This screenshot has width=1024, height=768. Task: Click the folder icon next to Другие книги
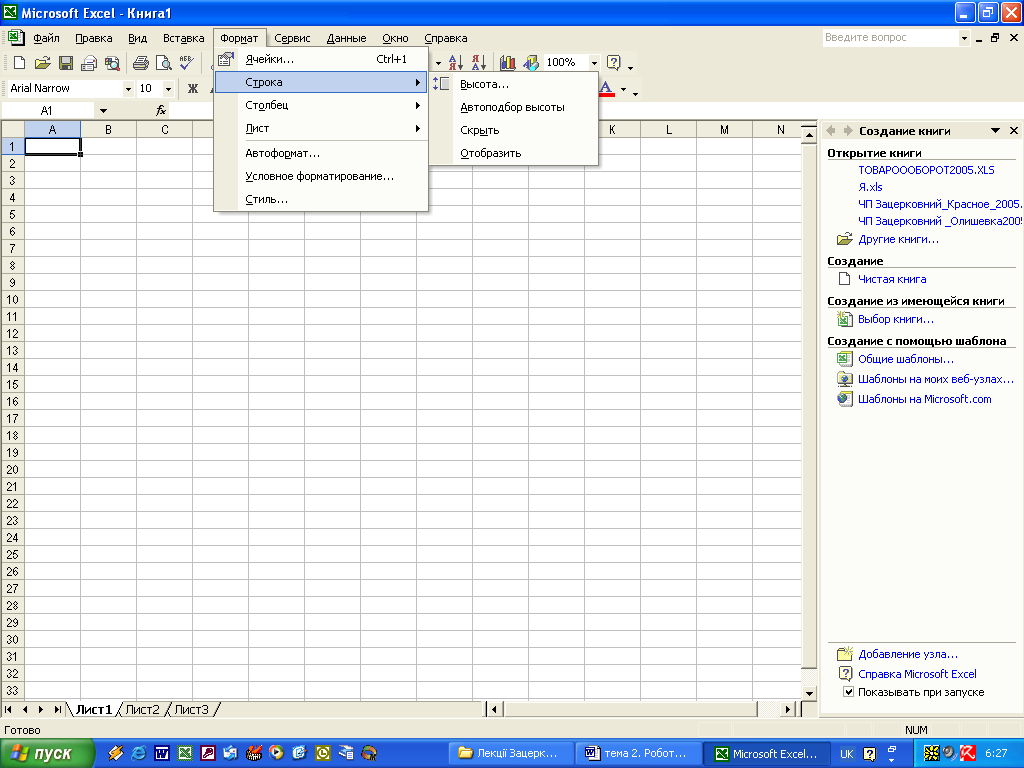844,238
